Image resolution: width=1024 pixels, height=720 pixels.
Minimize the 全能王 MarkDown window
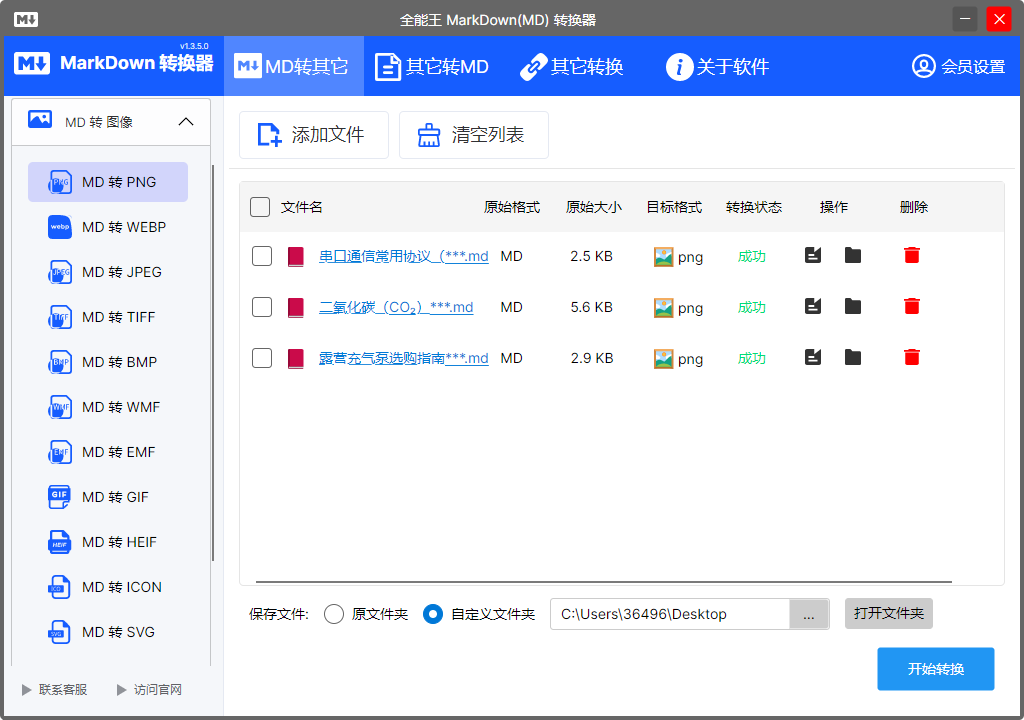point(965,19)
